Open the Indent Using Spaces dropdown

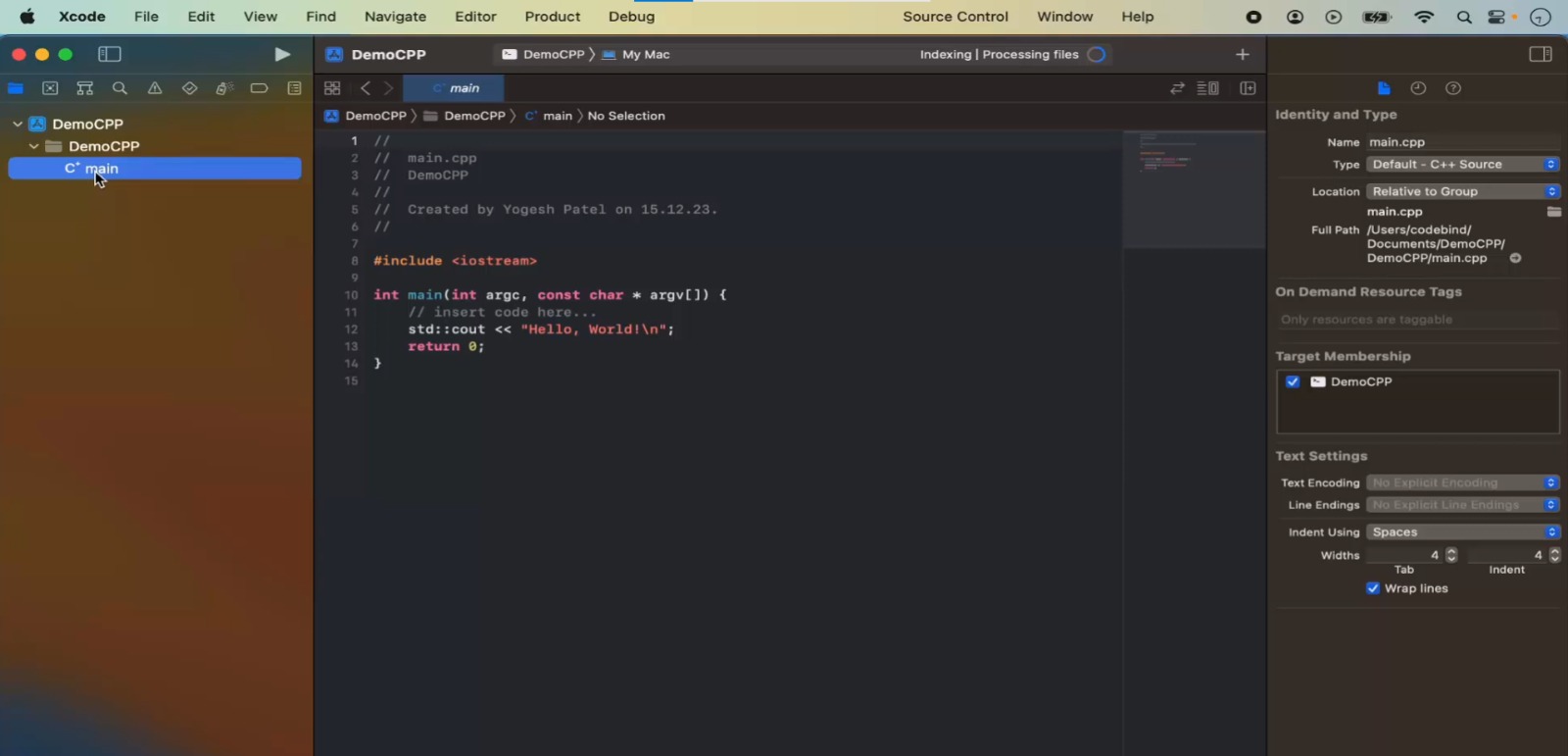point(1463,531)
